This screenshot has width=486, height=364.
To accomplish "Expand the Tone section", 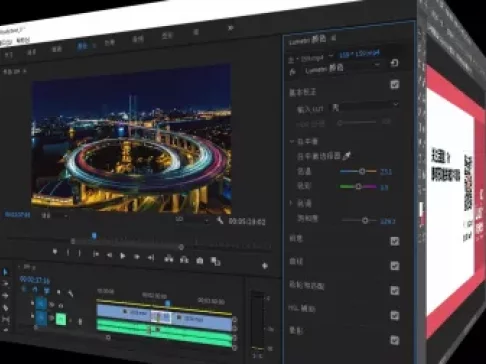I will [291, 202].
